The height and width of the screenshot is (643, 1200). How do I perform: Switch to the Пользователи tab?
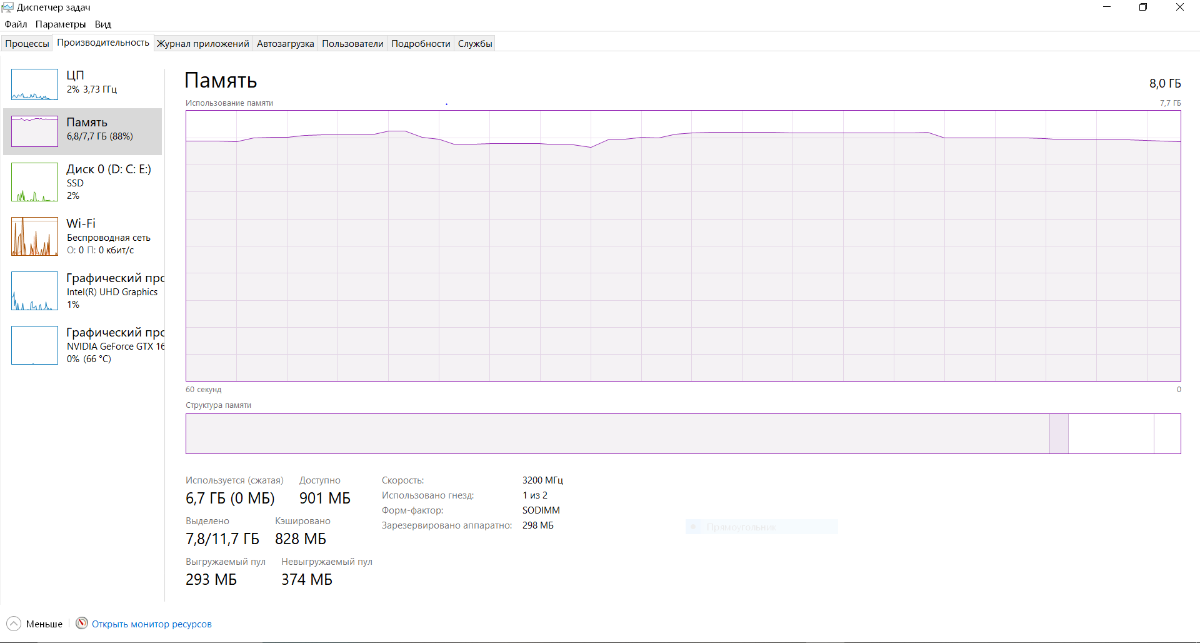[x=353, y=44]
